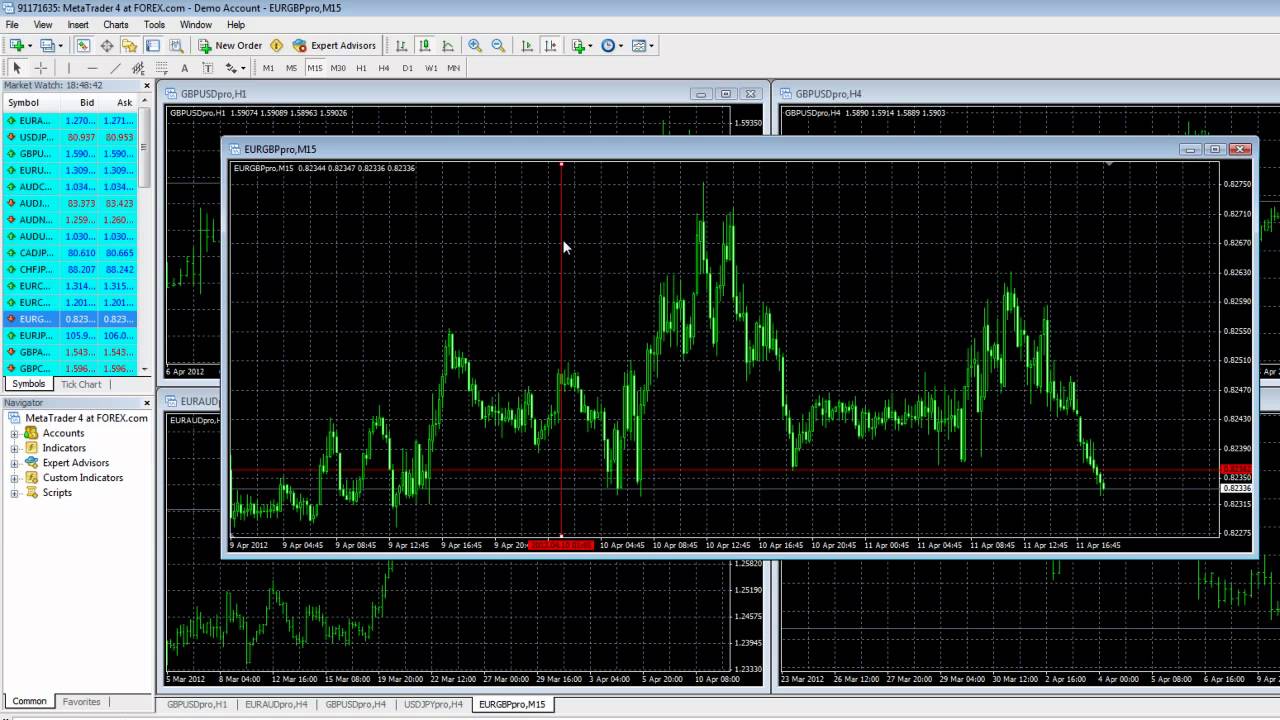The height and width of the screenshot is (720, 1280).
Task: Zoom out of the chart
Action: tap(498, 45)
